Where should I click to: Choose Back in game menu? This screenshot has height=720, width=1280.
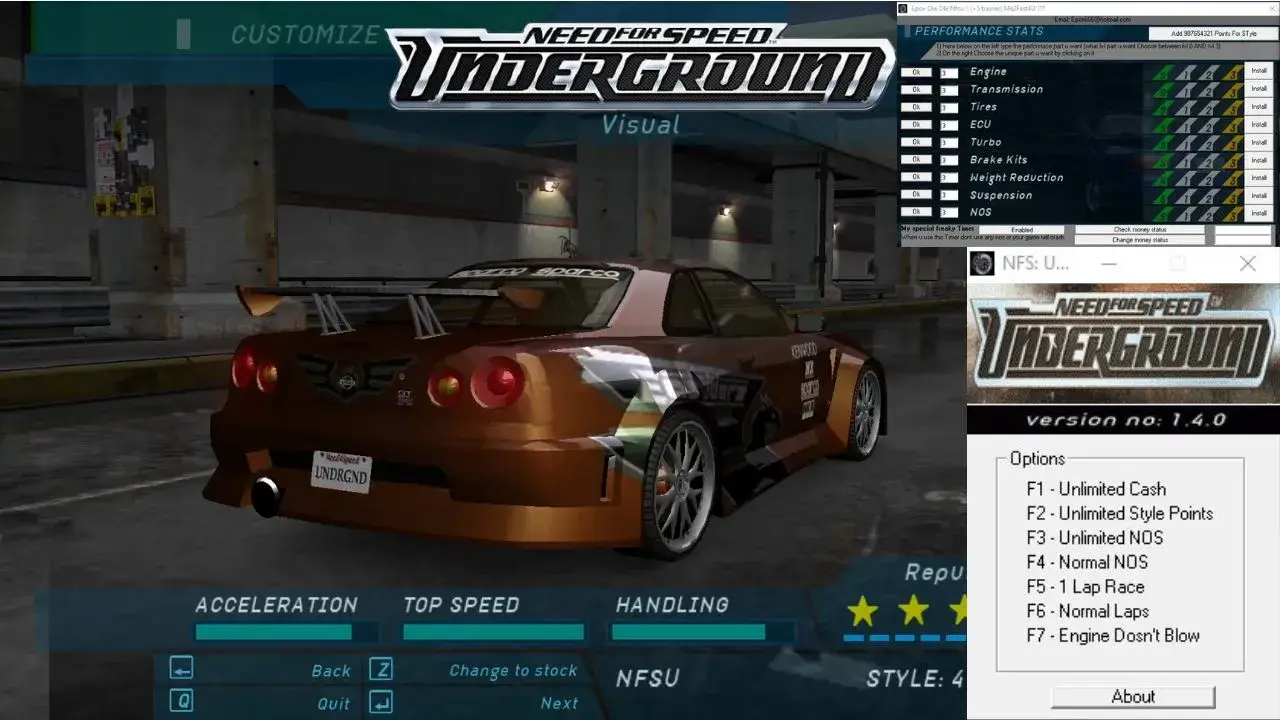point(331,671)
